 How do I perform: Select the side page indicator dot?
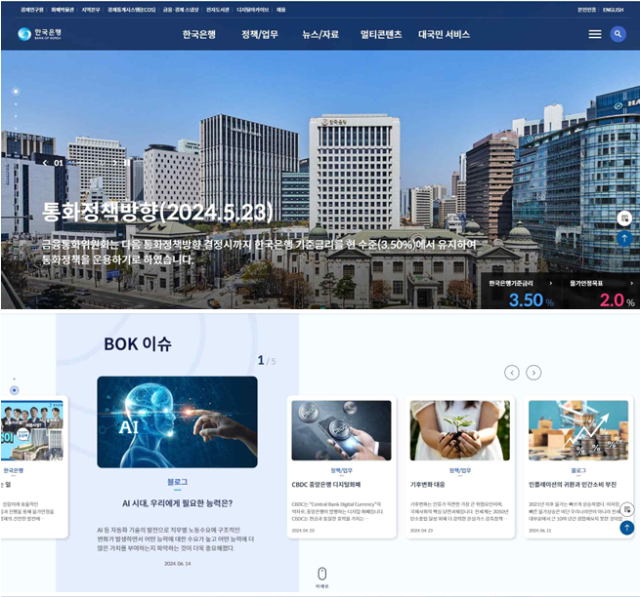(14, 389)
